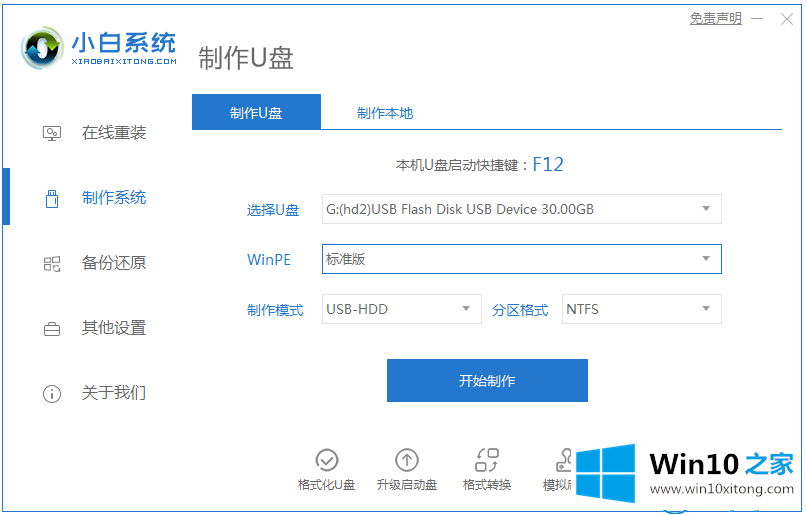This screenshot has width=806, height=515.
Task: Open the 关于我们 section
Action: pos(114,393)
